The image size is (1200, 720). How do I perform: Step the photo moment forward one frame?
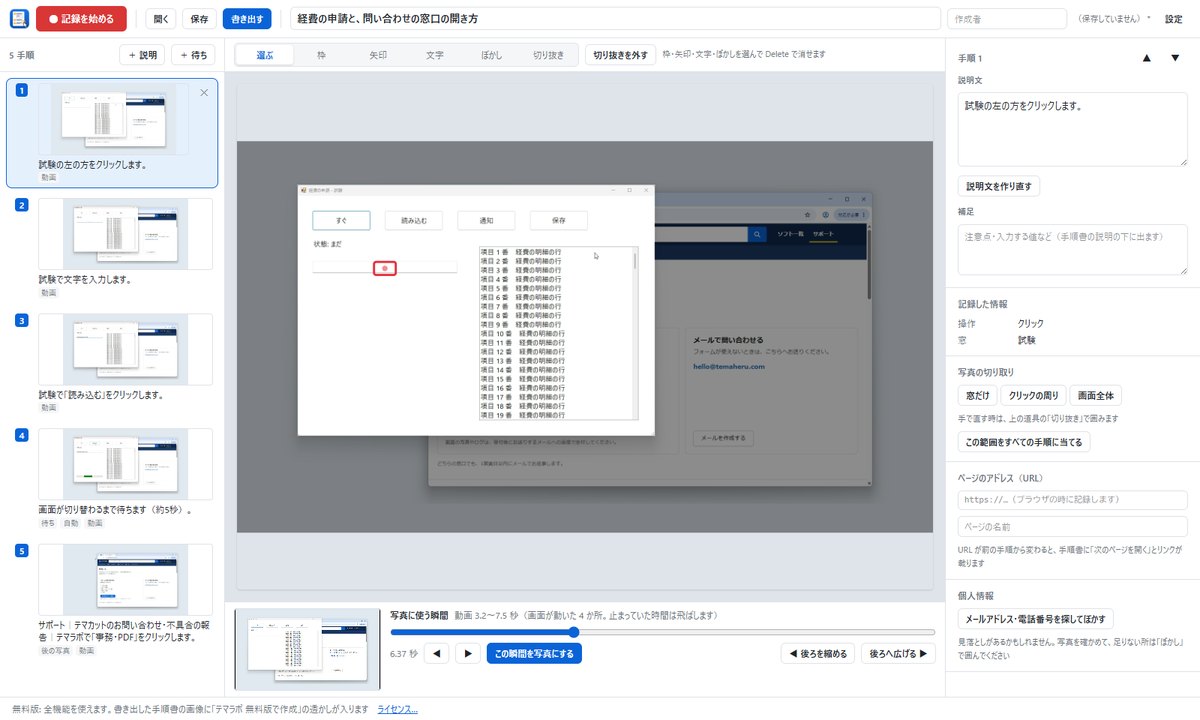pos(467,654)
